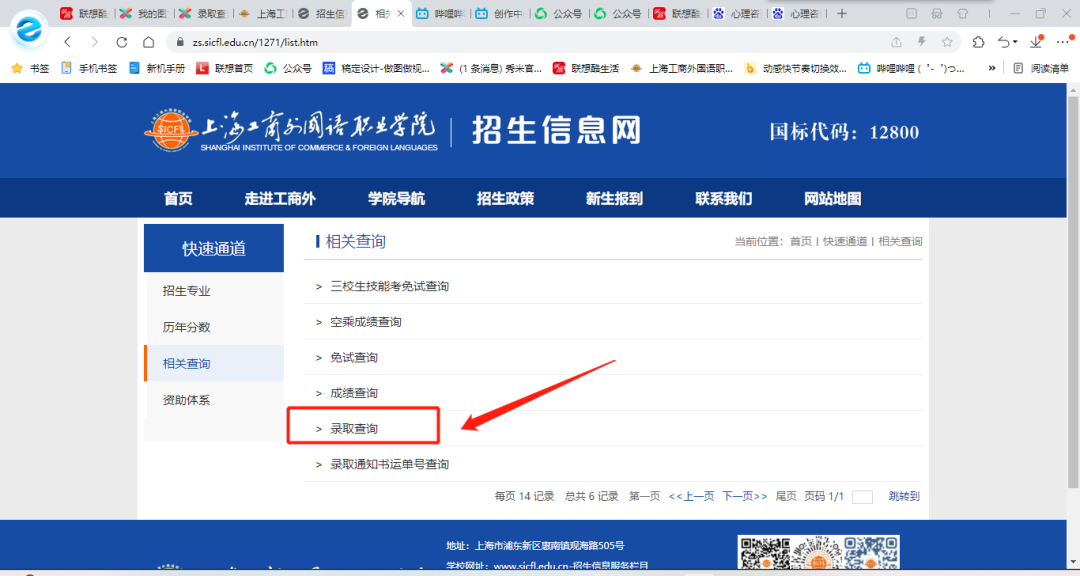Click the browser home icon

148,43
